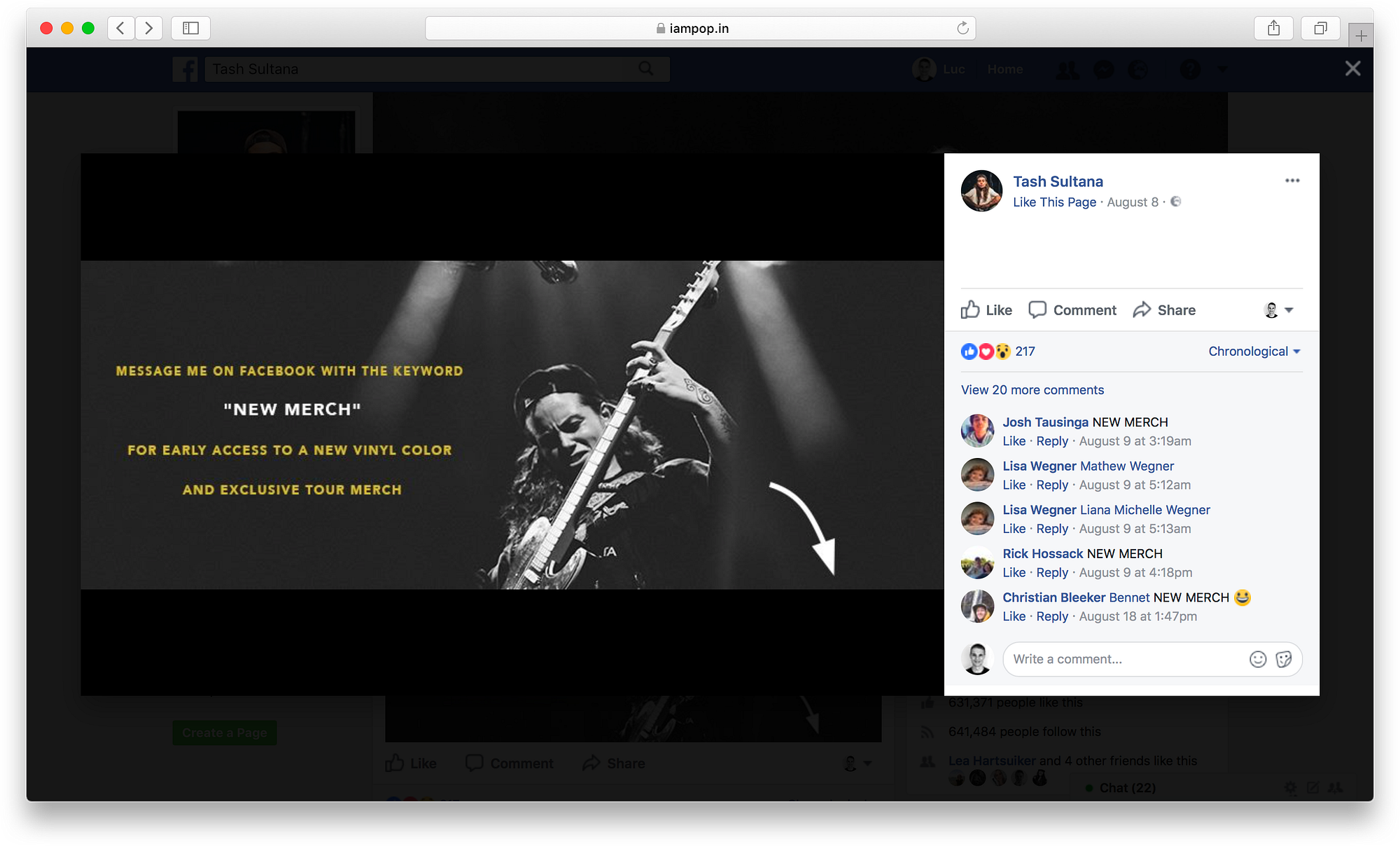Click Safari's share icon
1400x846 pixels.
[1273, 28]
